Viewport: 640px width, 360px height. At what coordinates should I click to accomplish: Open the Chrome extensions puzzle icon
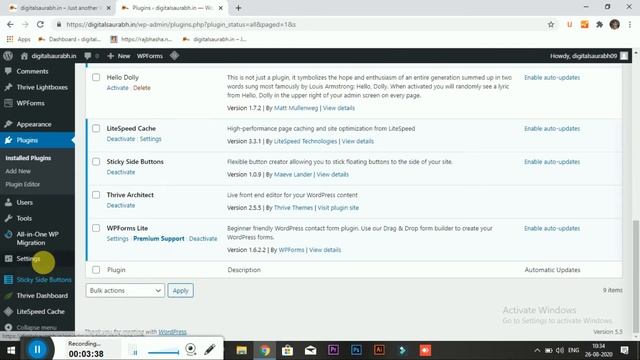click(599, 24)
